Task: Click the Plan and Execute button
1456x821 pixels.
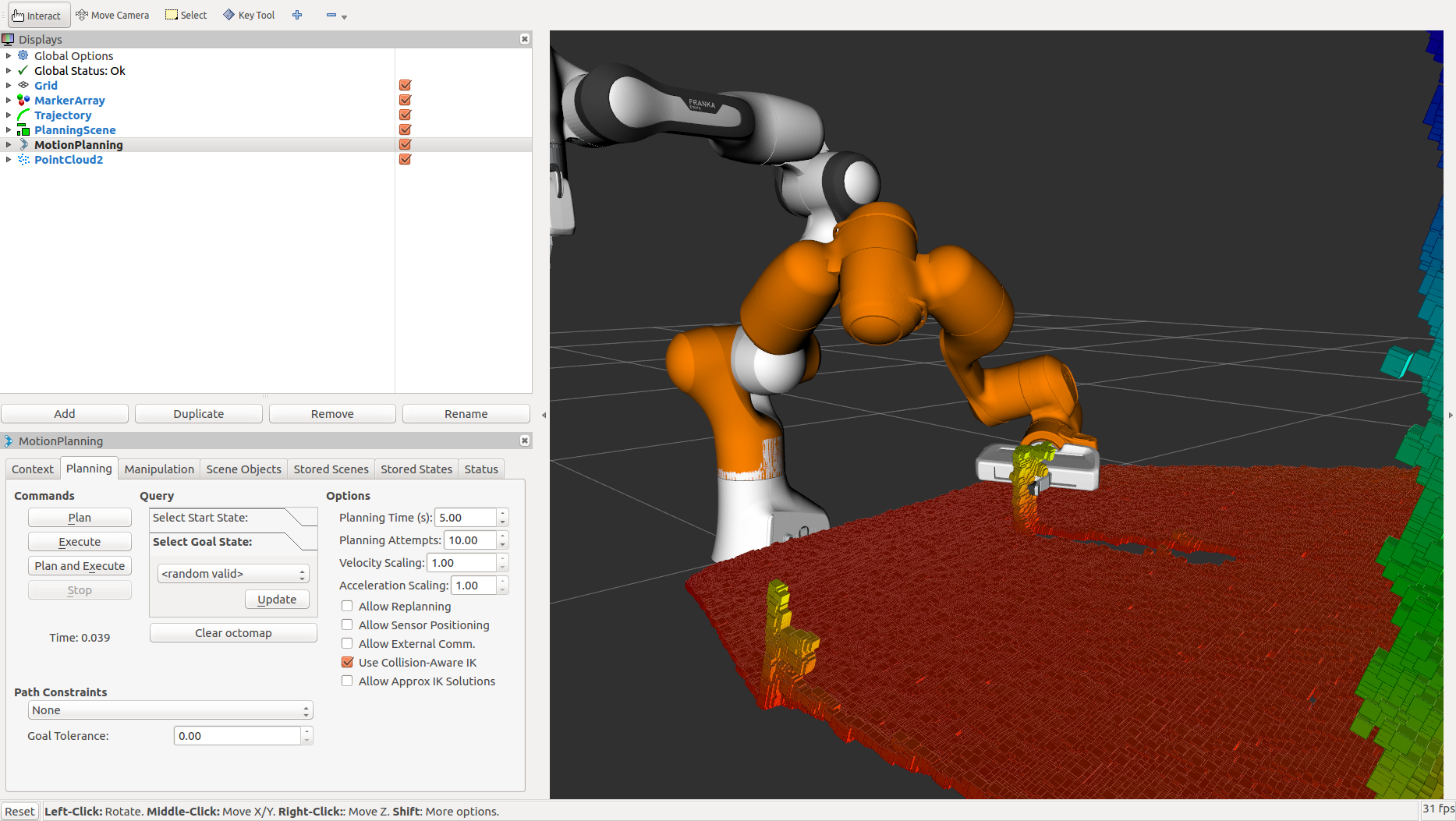Action: pos(80,565)
